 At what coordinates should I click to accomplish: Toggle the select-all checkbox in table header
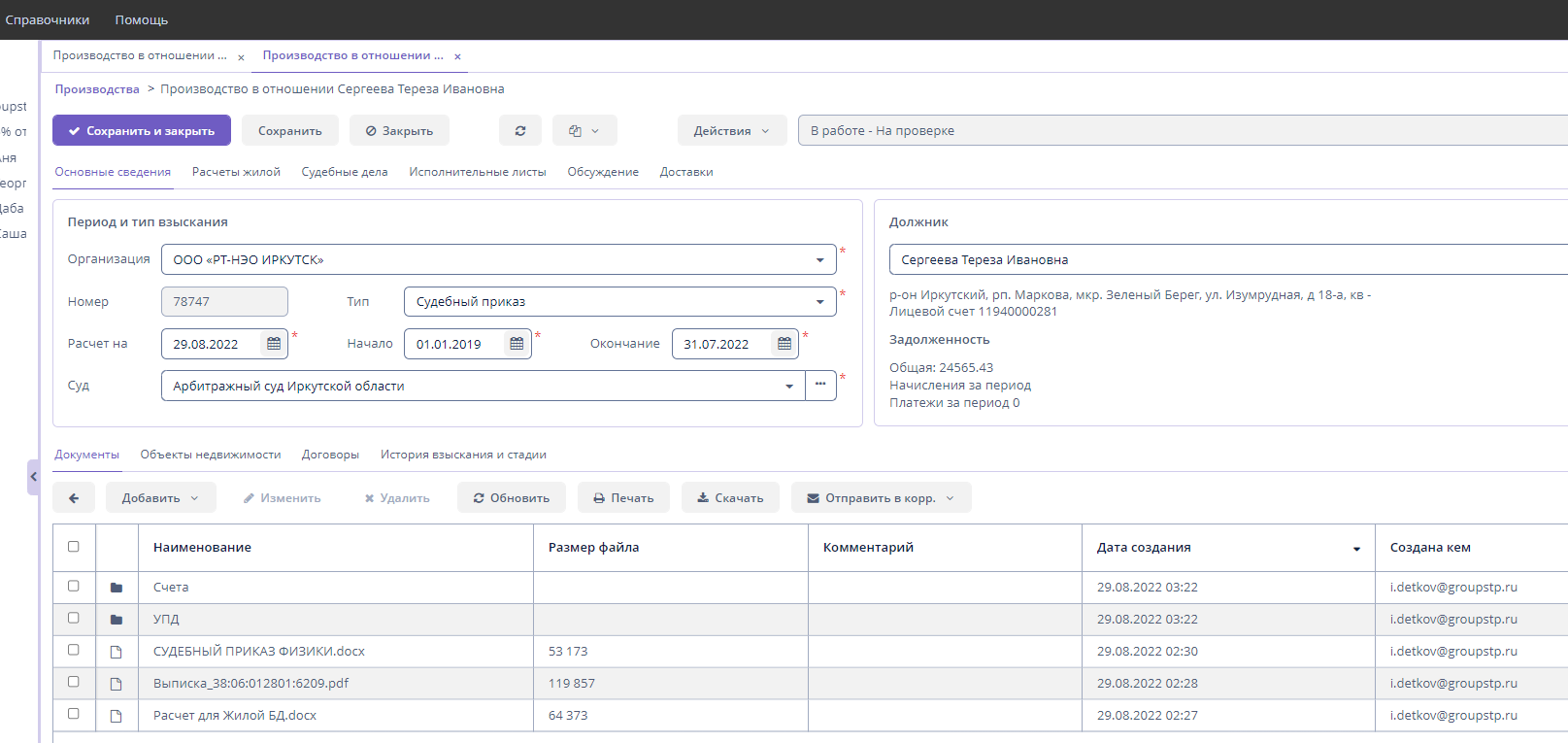click(x=74, y=547)
